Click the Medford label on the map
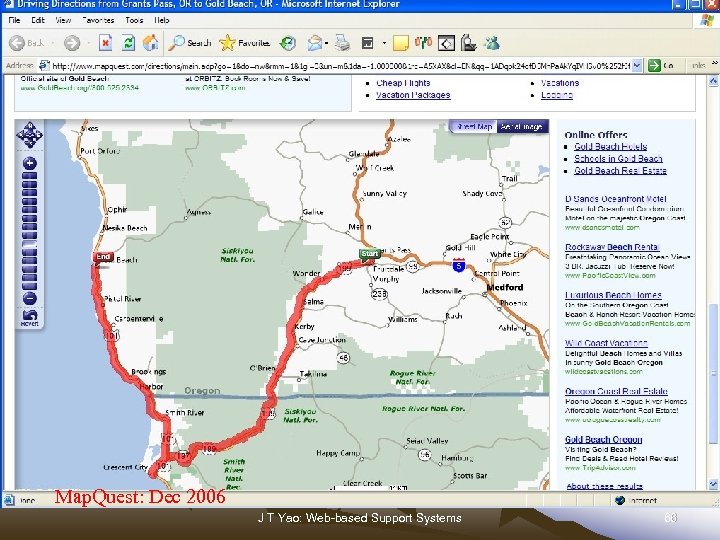This screenshot has width=720, height=540. click(x=505, y=287)
